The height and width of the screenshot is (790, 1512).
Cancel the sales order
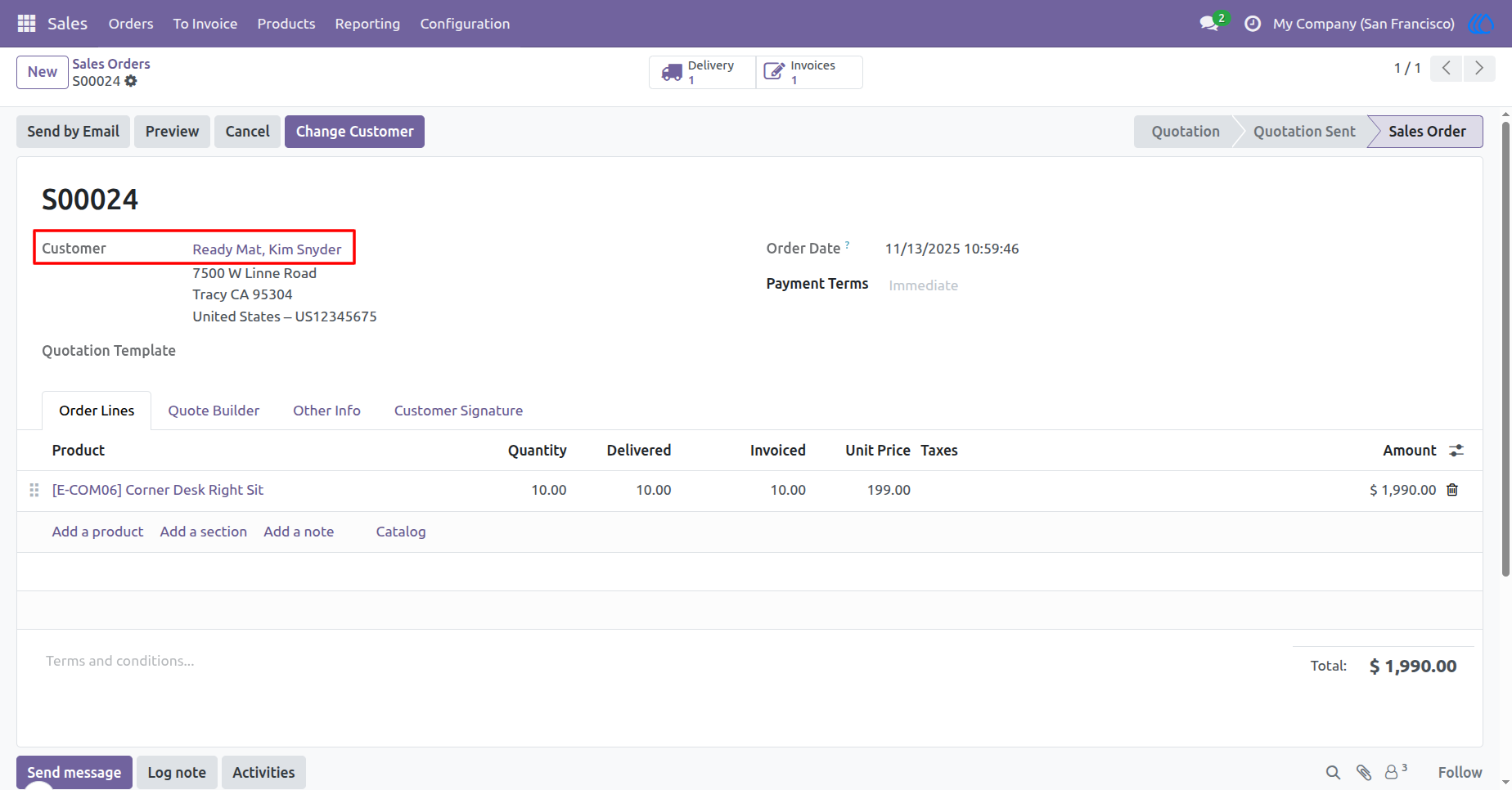247,132
